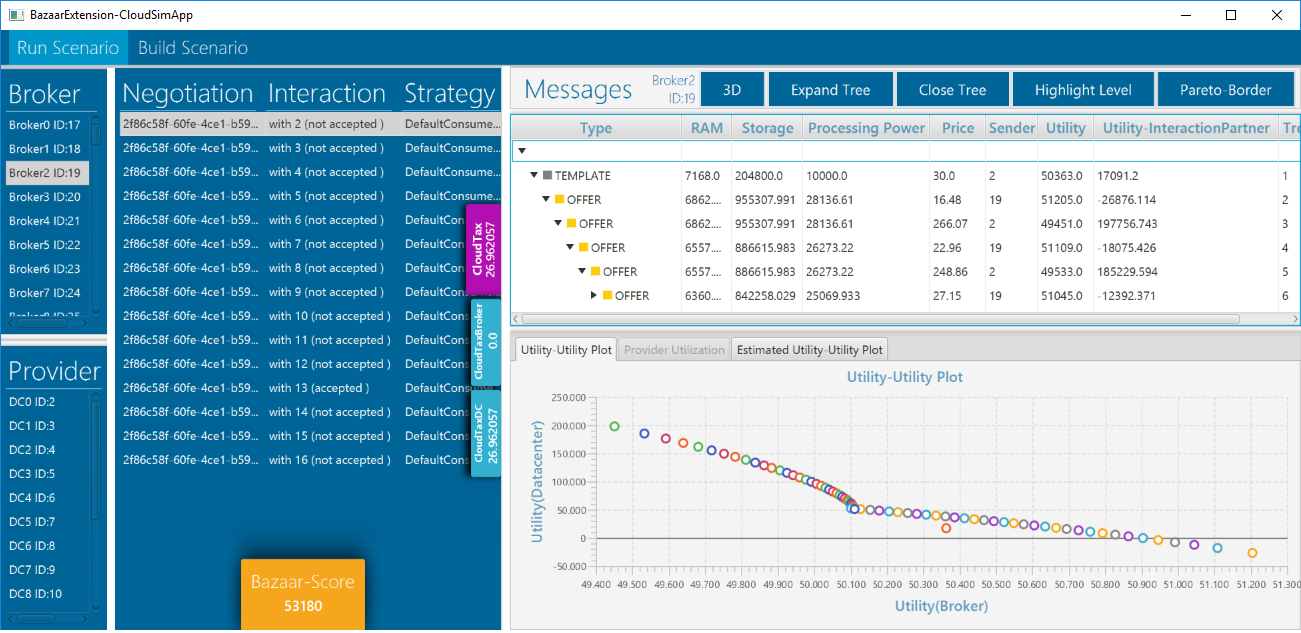Collapse the OFFER node priced 266.07
Viewport: 1301px width, 633px height.
(558, 224)
